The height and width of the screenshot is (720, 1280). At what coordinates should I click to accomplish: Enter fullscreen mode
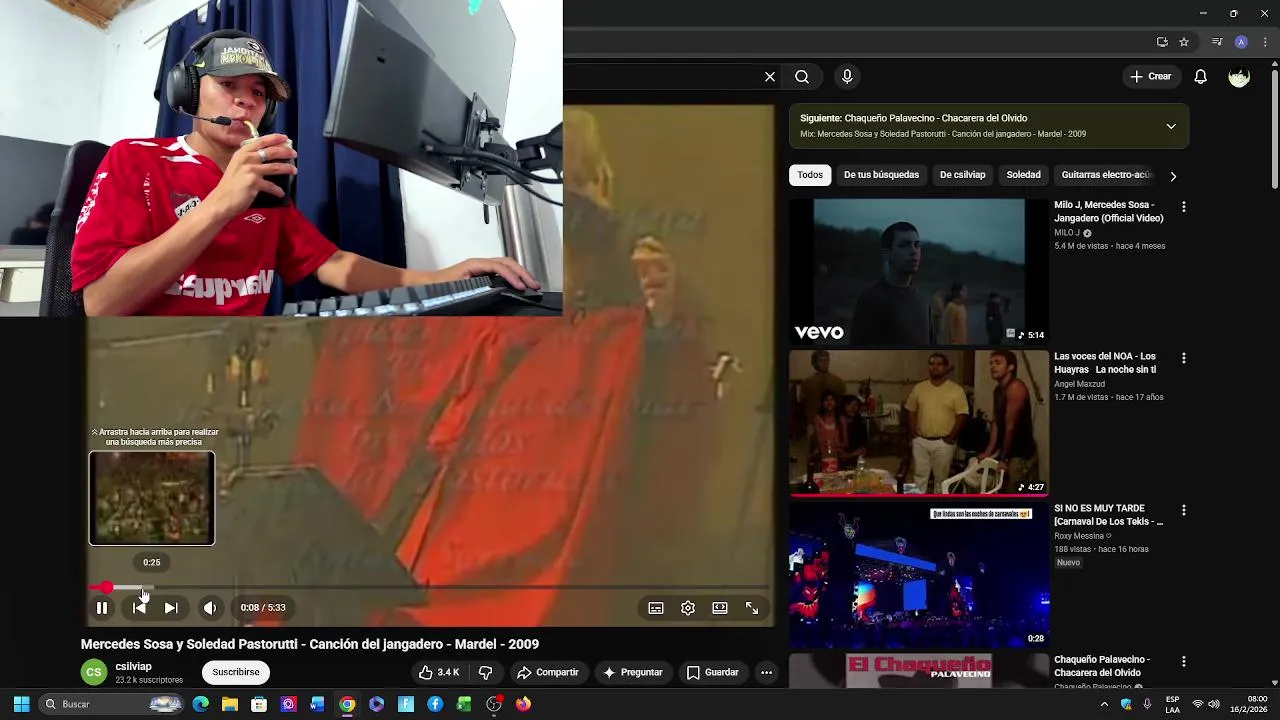tap(752, 608)
